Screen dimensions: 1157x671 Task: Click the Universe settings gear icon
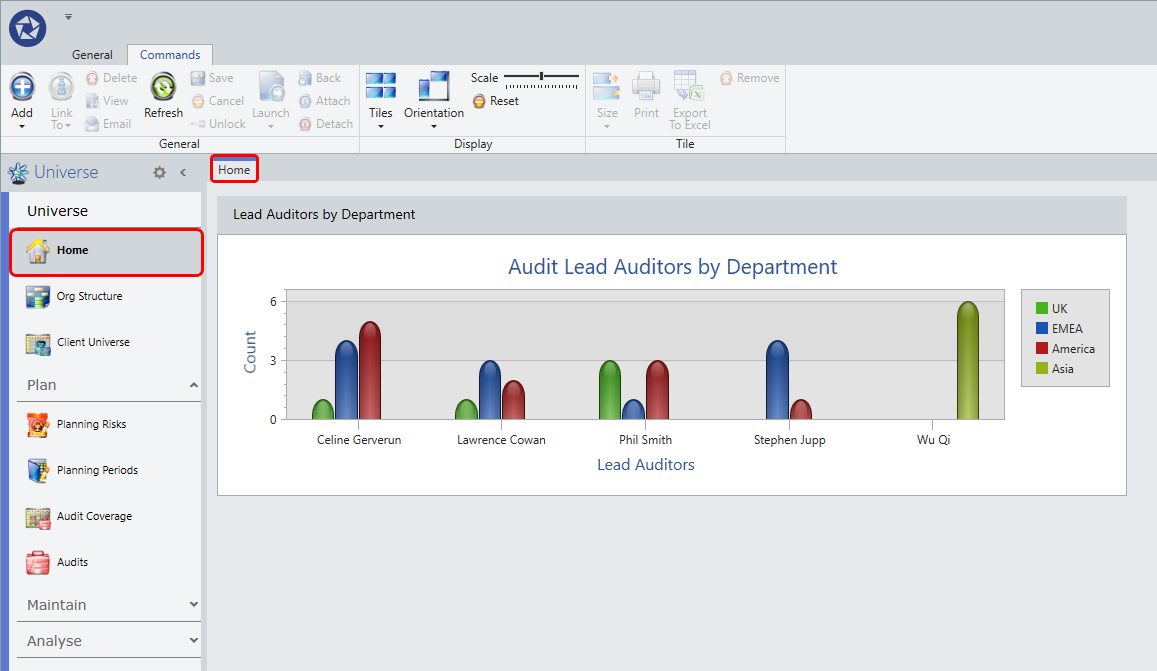pyautogui.click(x=159, y=172)
